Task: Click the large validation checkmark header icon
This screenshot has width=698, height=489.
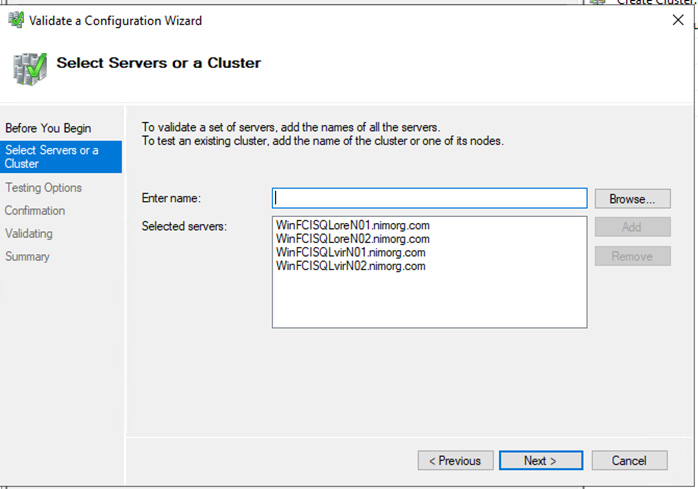Action: (x=28, y=67)
